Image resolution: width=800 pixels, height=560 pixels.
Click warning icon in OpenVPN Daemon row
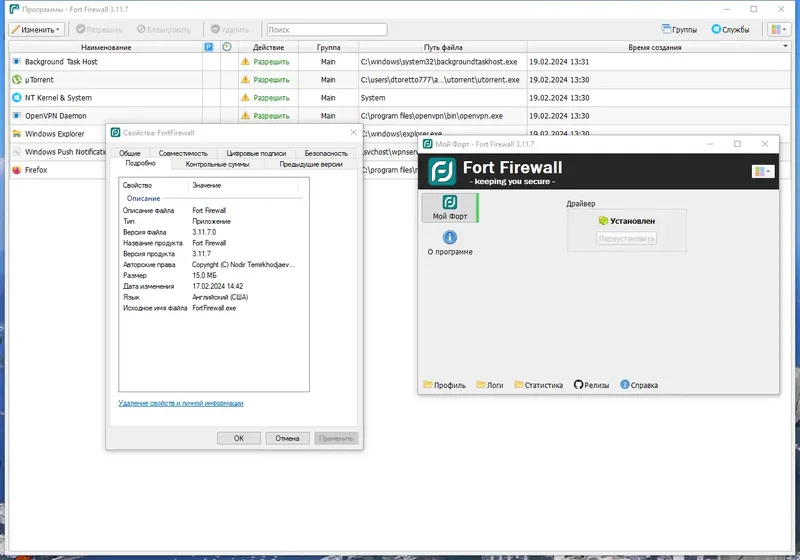[x=245, y=116]
